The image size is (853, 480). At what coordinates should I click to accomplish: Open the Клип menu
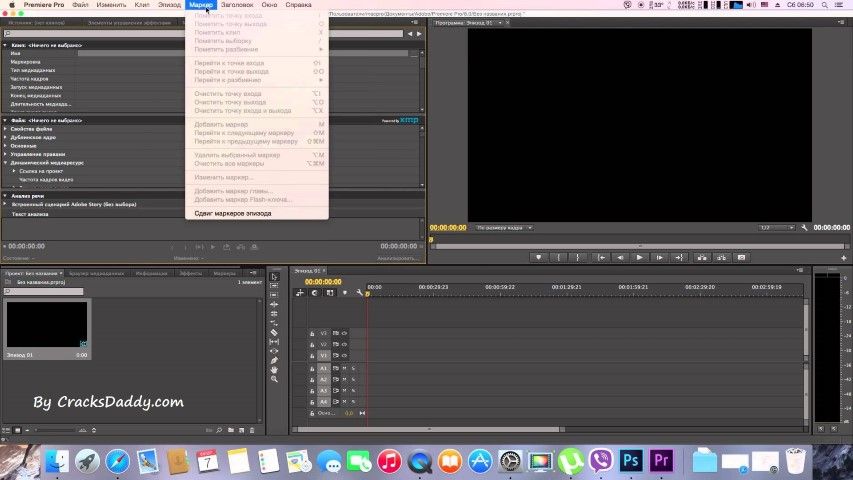point(142,4)
